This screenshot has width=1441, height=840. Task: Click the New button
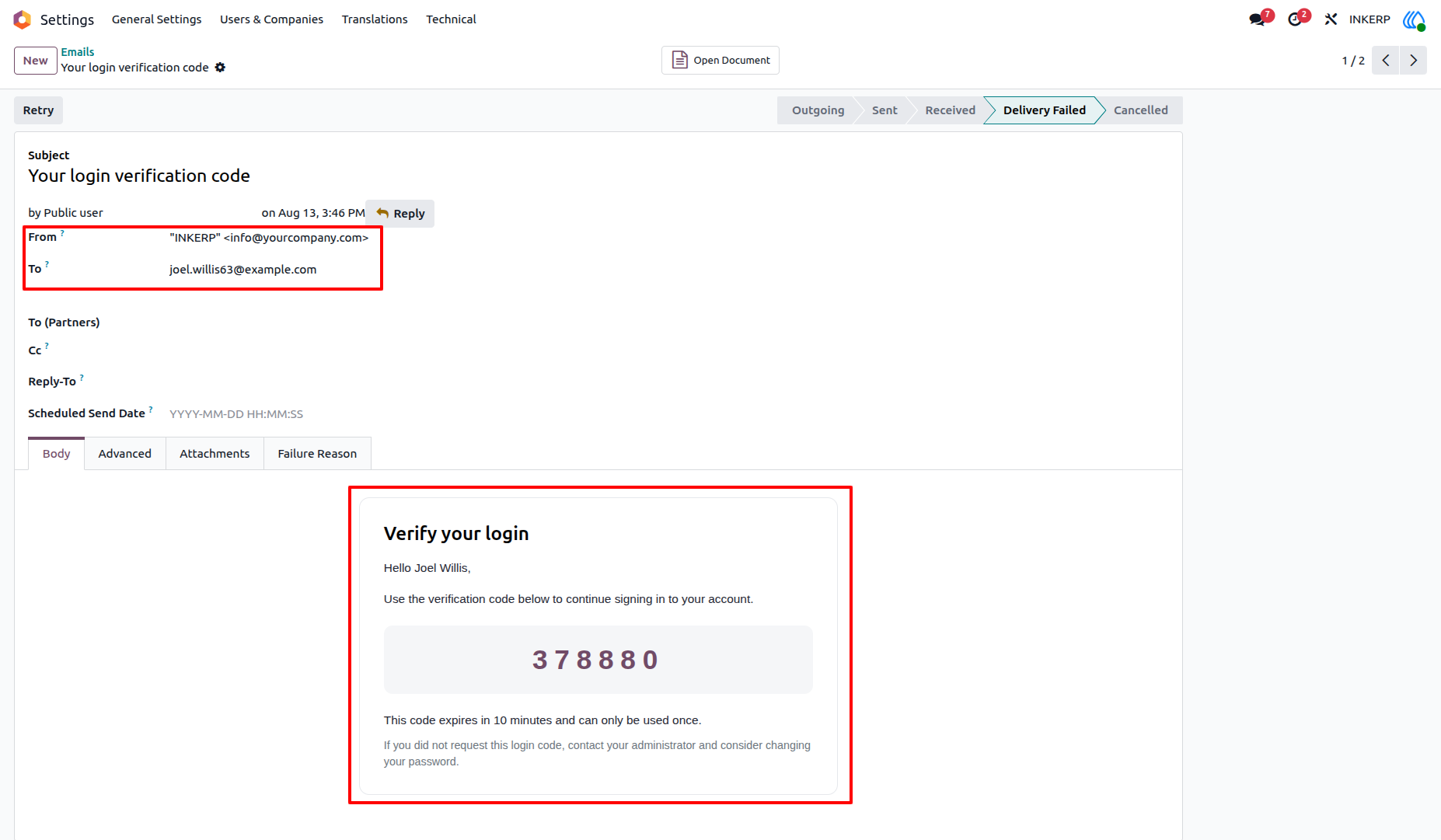[36, 61]
